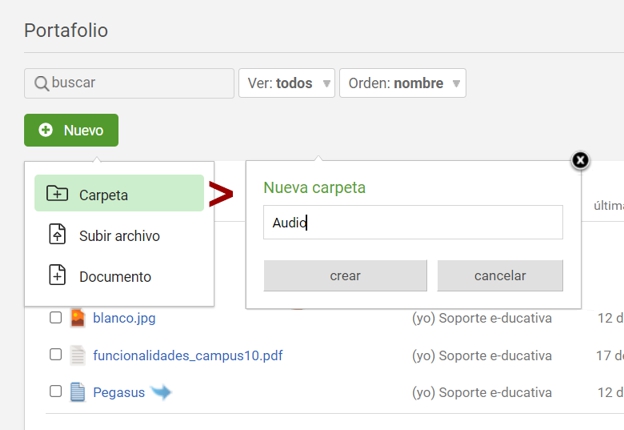Click the magnifier icon in search box
The height and width of the screenshot is (430, 624).
(x=41, y=84)
